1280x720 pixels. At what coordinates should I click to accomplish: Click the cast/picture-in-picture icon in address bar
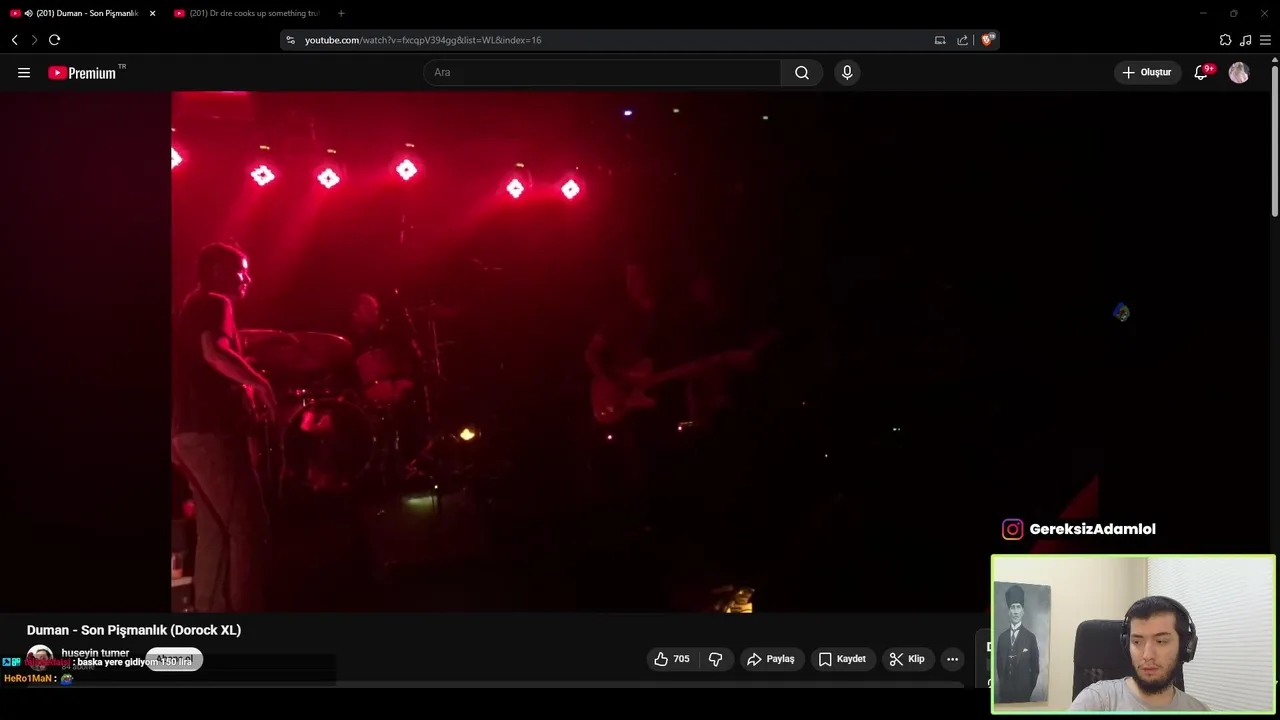(x=940, y=40)
